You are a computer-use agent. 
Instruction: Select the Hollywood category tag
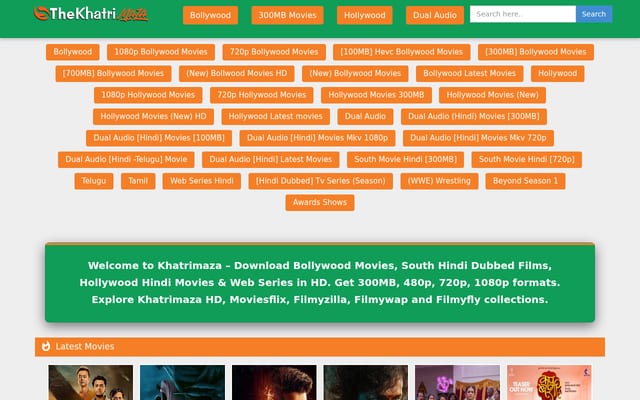pos(558,73)
